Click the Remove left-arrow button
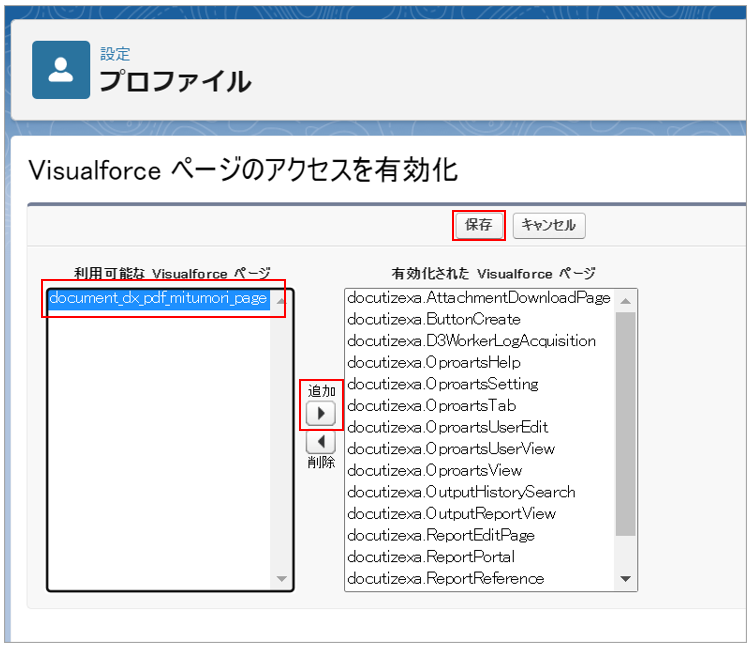The height and width of the screenshot is (645, 749). 319,441
